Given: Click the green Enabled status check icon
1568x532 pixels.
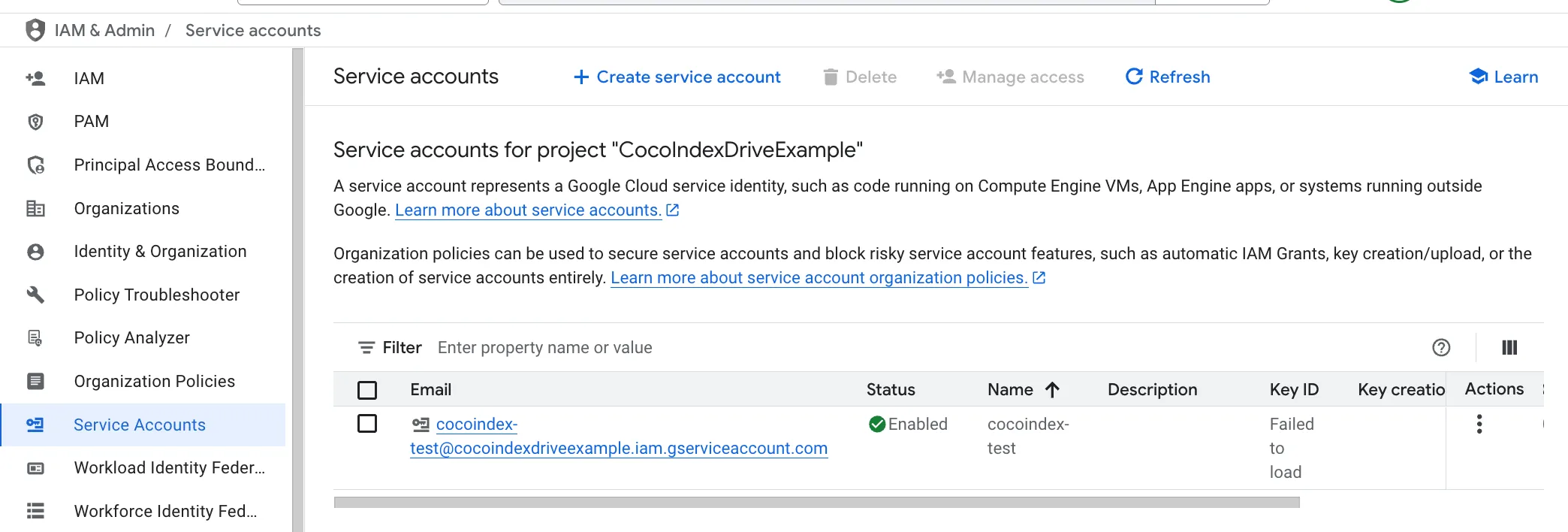Looking at the screenshot, I should click(876, 425).
